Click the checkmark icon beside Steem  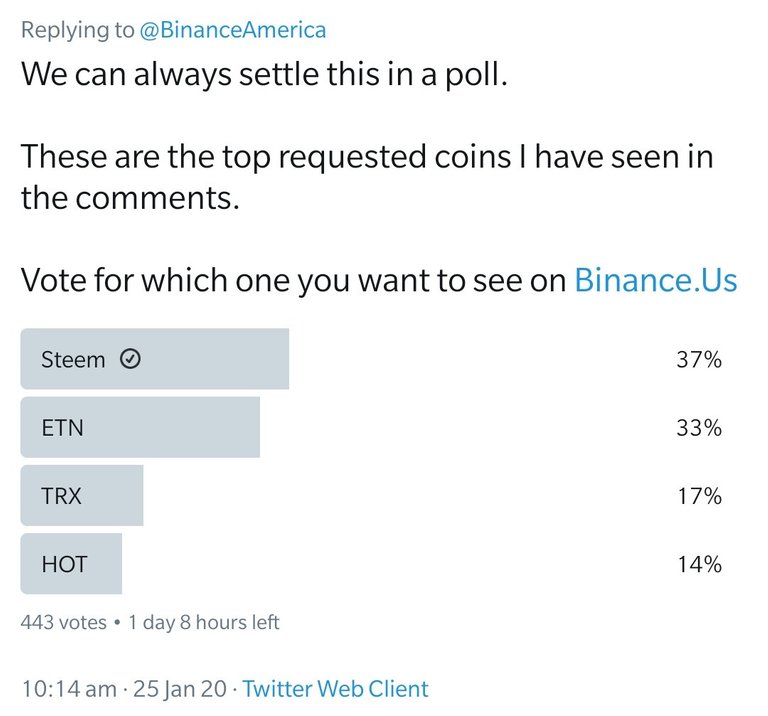pyautogui.click(x=130, y=359)
